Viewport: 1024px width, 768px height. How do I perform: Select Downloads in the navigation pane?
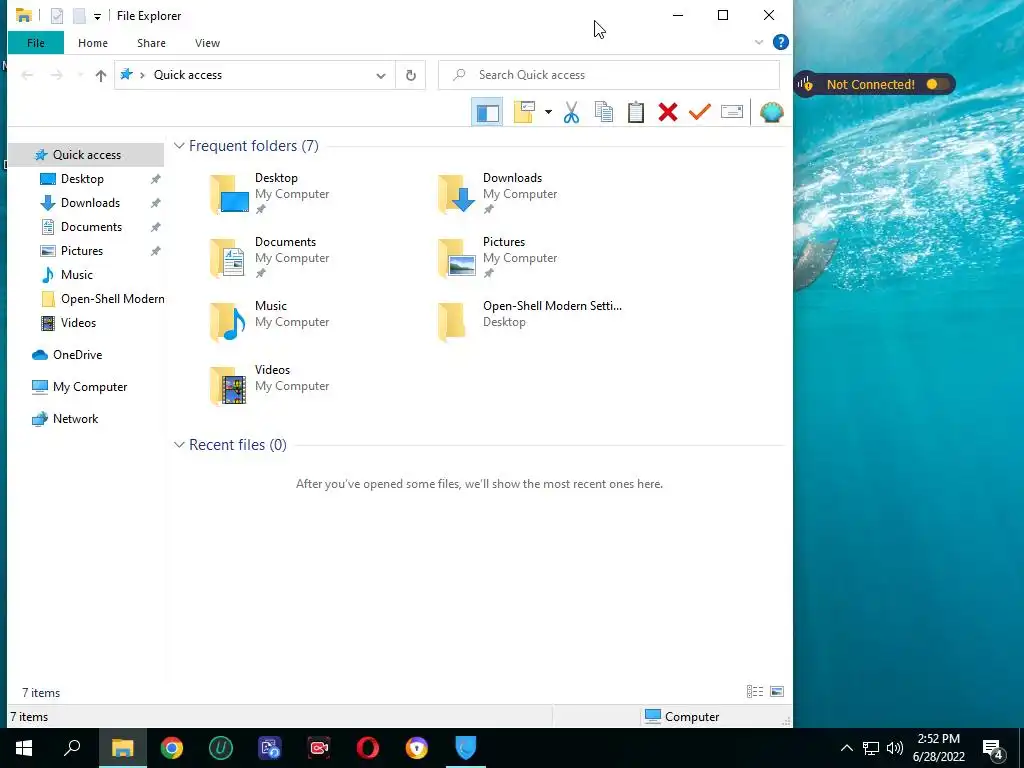pos(90,203)
